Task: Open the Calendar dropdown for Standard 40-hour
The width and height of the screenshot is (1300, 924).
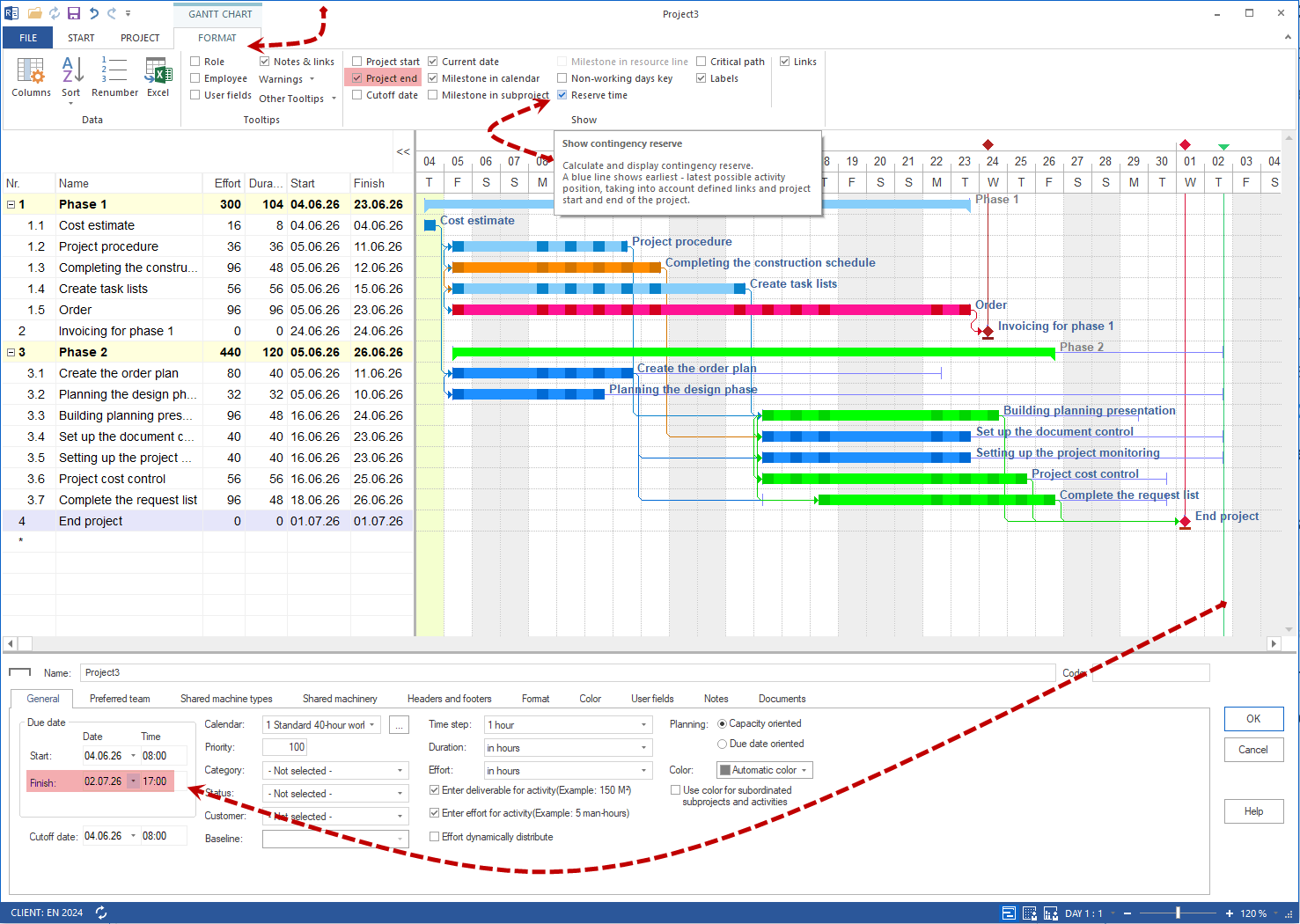Action: click(x=372, y=725)
